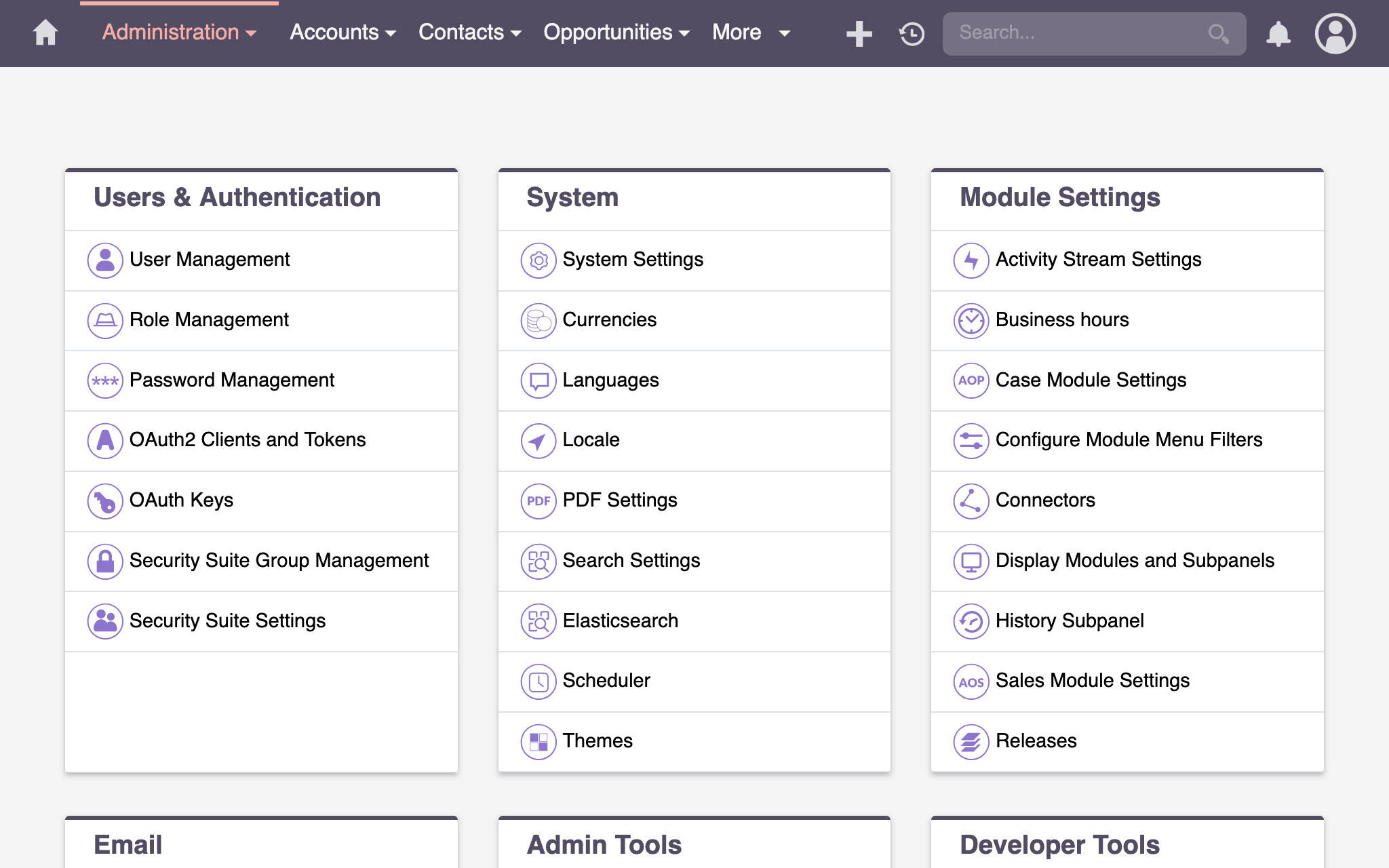Open the More dropdown arrow
Screen dimensions: 1389x868
(x=785, y=33)
